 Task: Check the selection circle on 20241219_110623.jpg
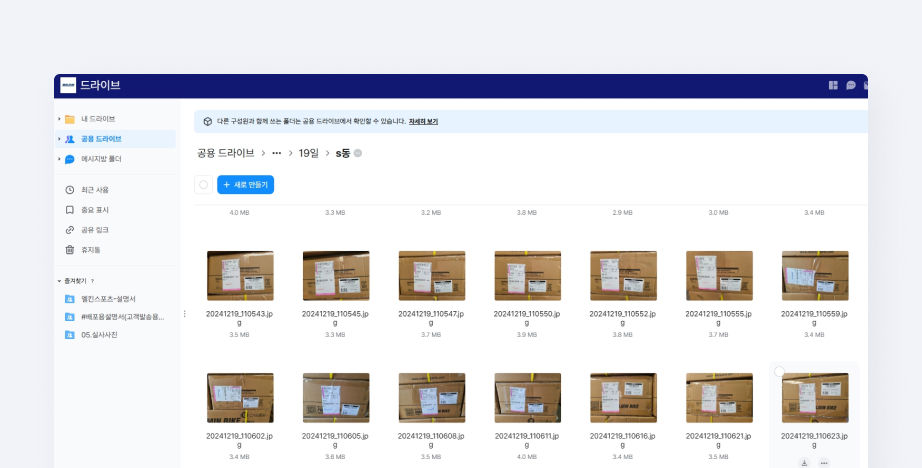coord(780,372)
